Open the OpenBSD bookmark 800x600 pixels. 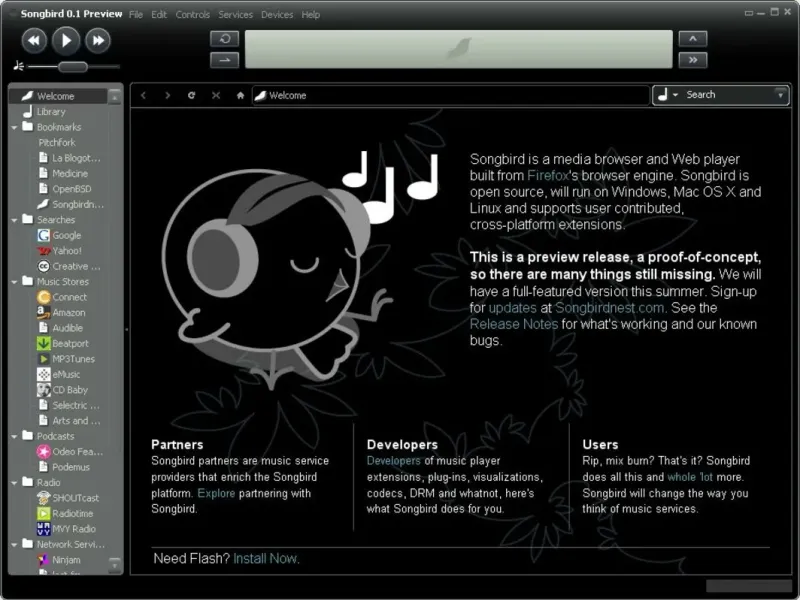click(65, 189)
